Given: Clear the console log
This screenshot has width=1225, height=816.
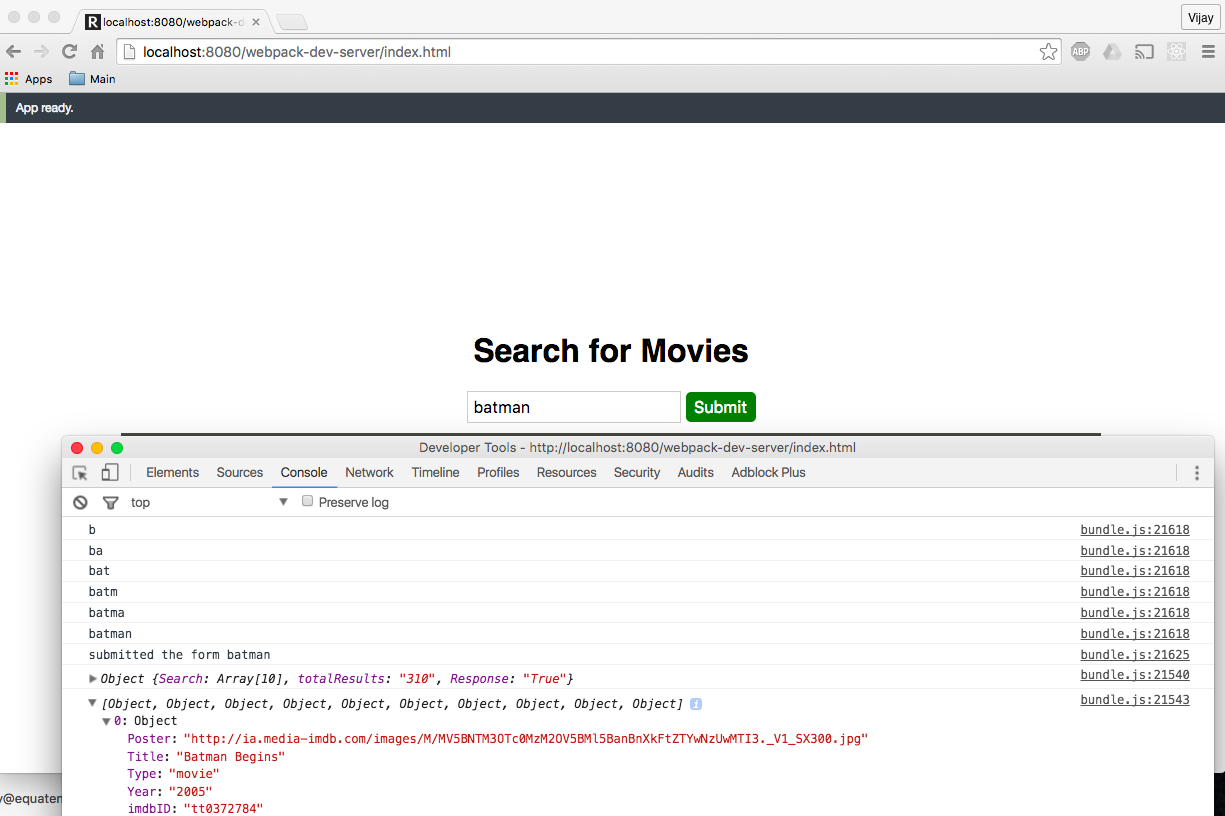Looking at the screenshot, I should pos(80,502).
